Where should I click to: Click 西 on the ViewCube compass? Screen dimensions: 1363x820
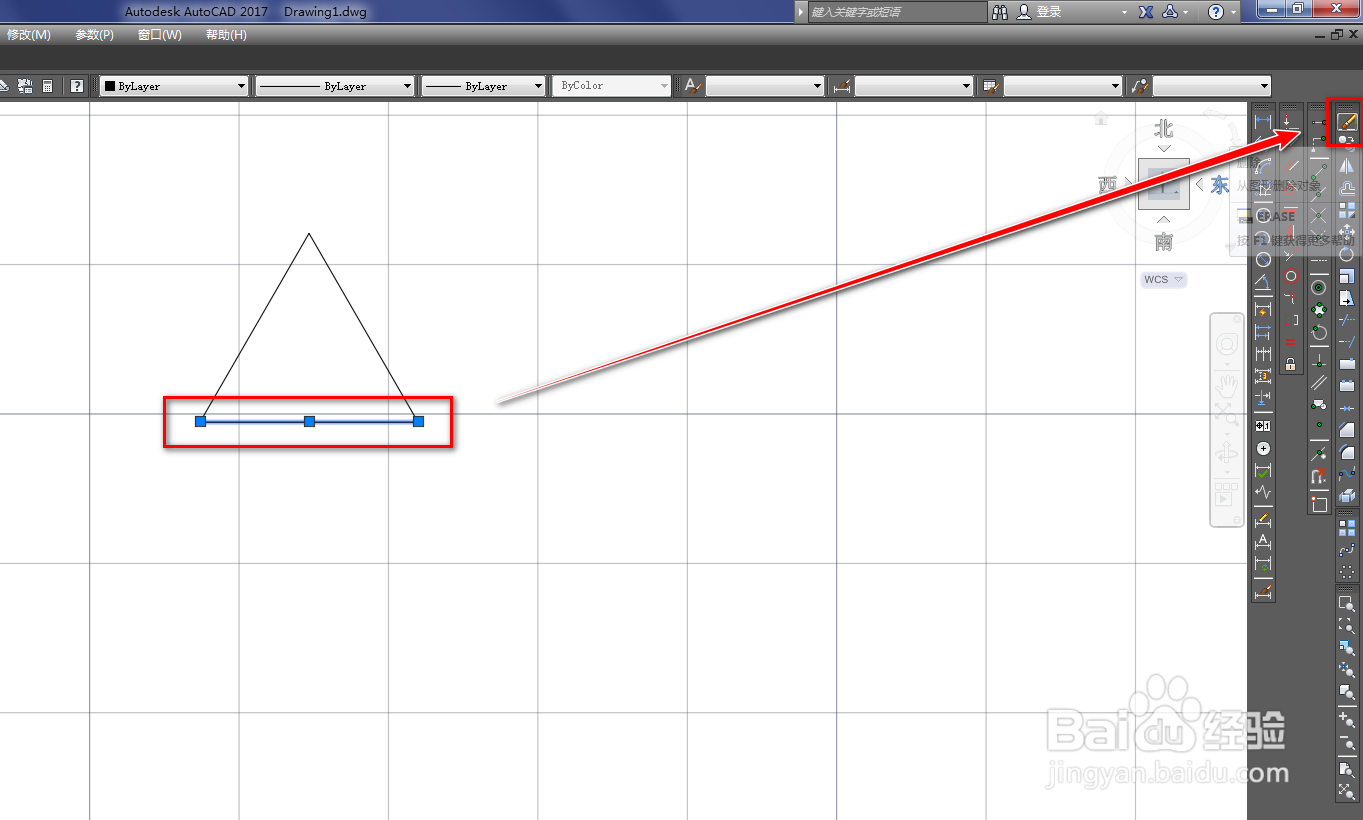(1107, 185)
